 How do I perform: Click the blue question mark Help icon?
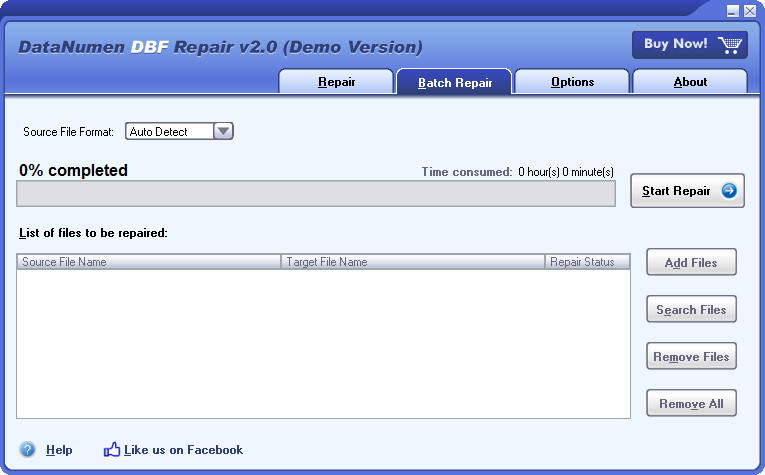click(x=27, y=449)
